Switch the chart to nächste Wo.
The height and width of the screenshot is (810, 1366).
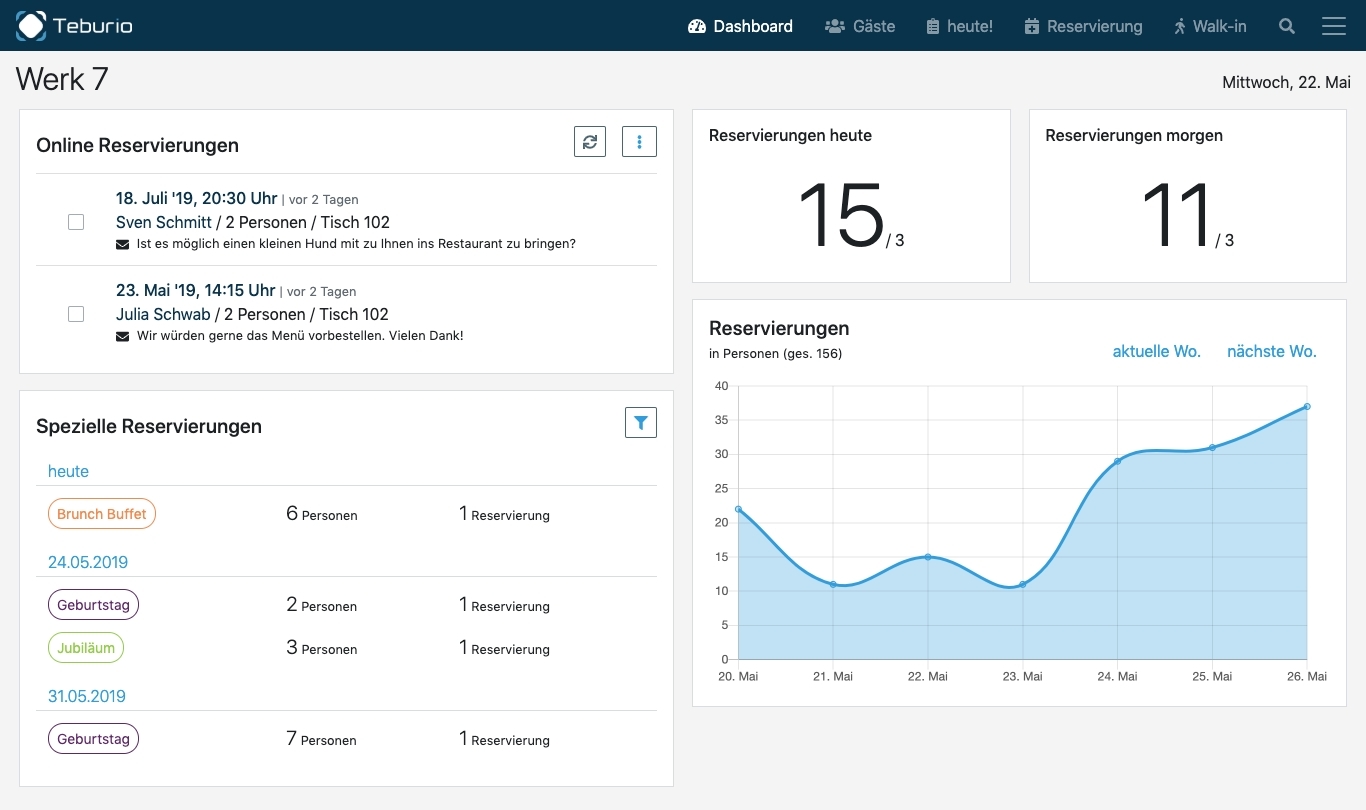click(x=1271, y=352)
